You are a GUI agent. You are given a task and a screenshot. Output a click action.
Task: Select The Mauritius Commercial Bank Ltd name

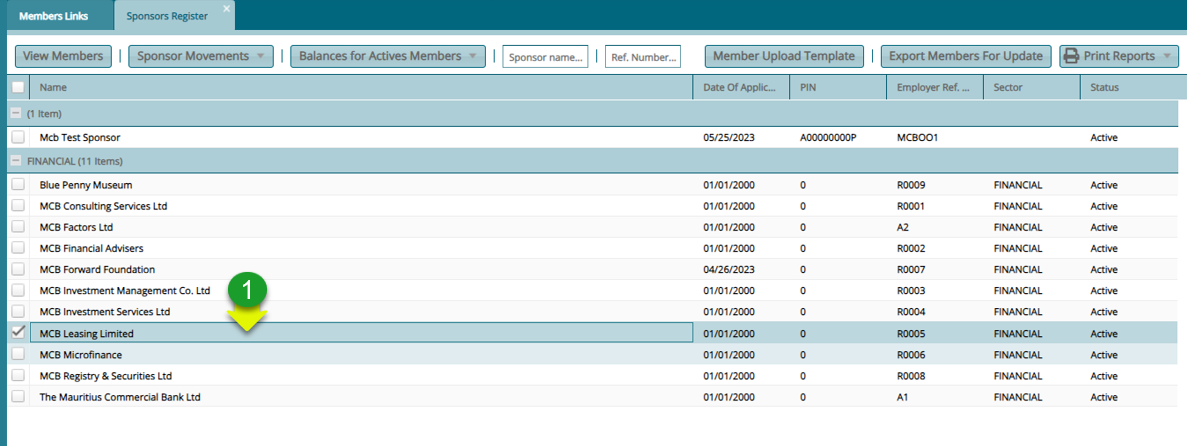click(120, 397)
